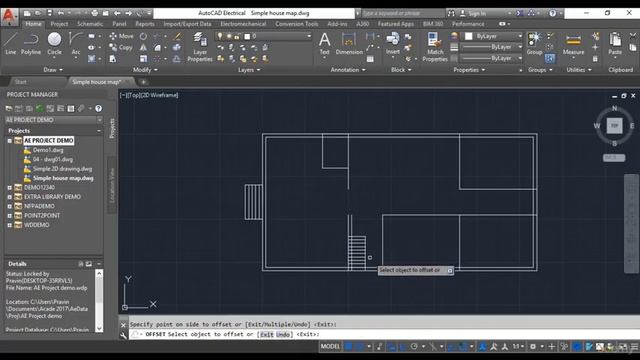
Task: Click the Help question mark in title bar
Action: pyautogui.click(x=552, y=13)
